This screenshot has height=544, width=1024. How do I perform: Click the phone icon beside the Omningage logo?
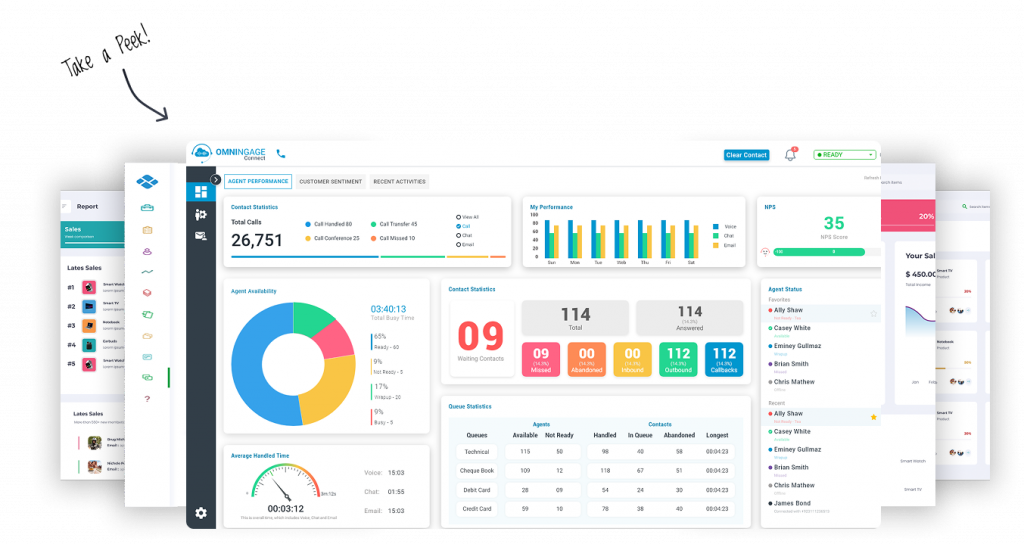tap(281, 154)
